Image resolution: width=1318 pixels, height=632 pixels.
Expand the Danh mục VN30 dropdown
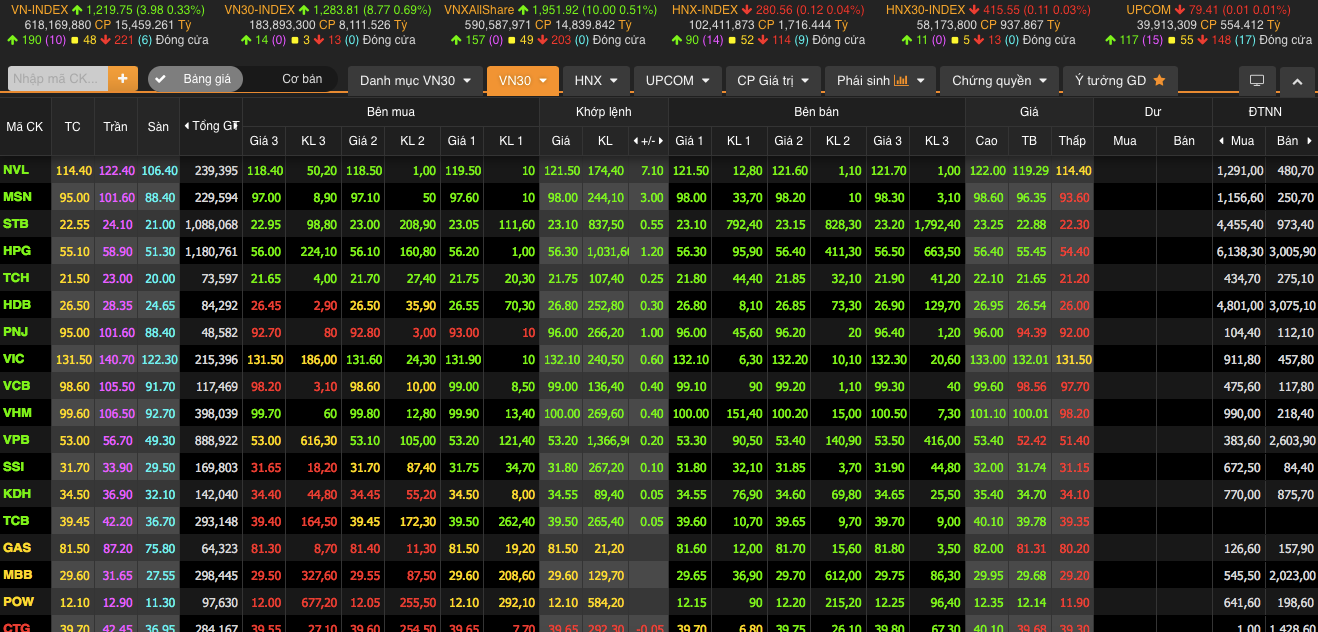click(x=413, y=81)
